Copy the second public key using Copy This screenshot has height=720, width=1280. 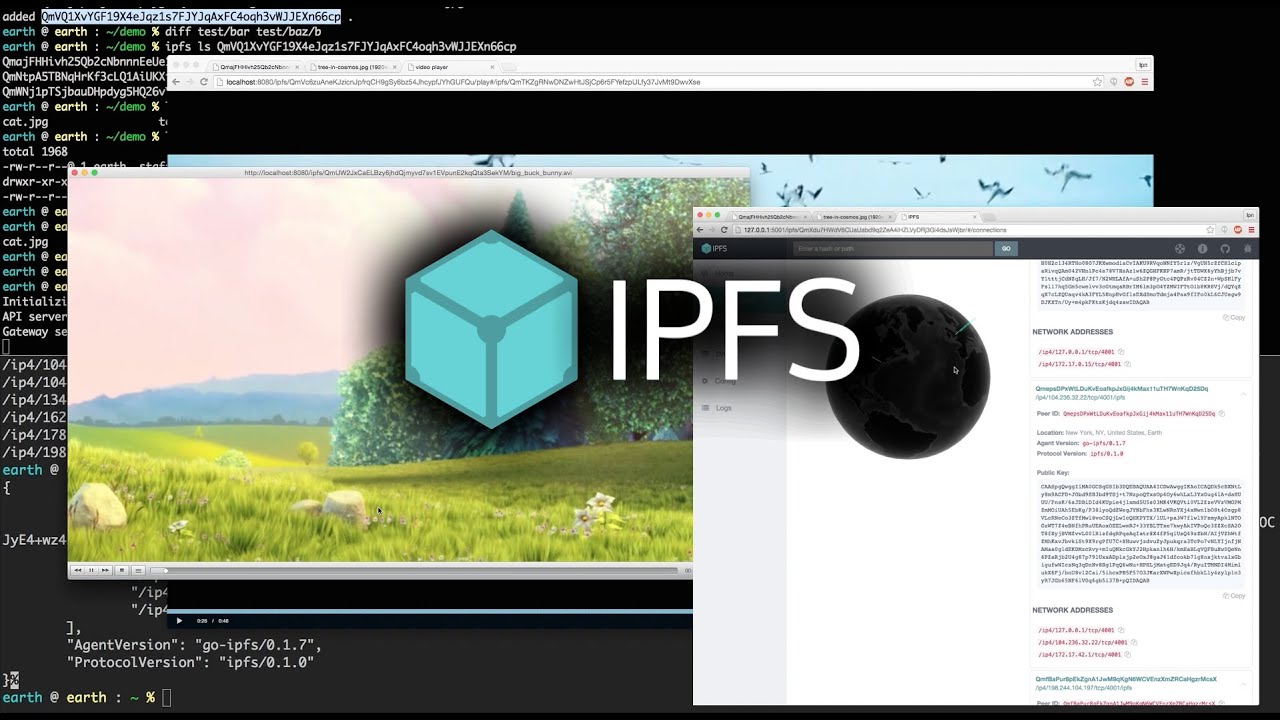click(1234, 595)
